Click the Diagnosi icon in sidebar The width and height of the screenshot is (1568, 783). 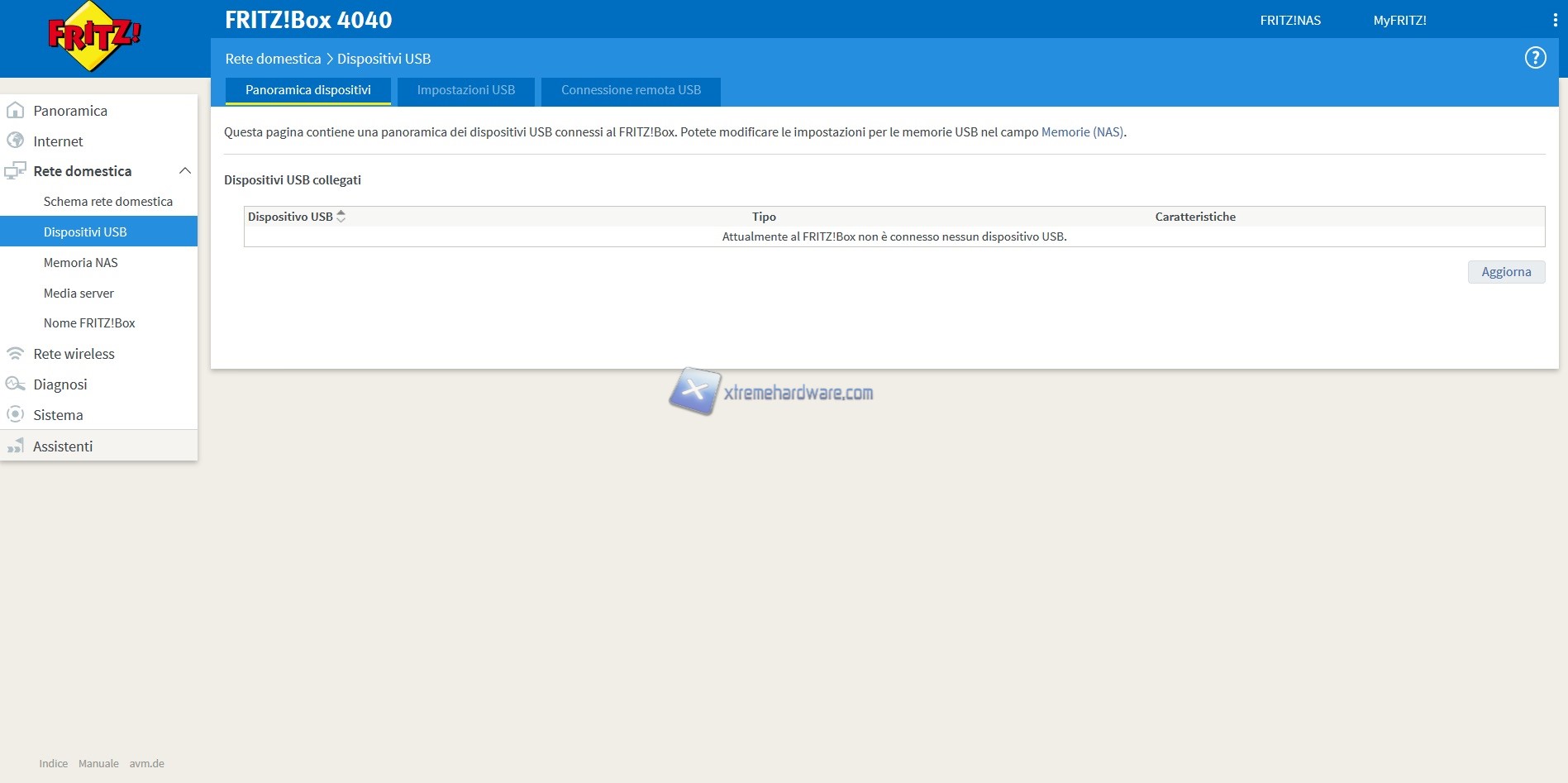(15, 384)
